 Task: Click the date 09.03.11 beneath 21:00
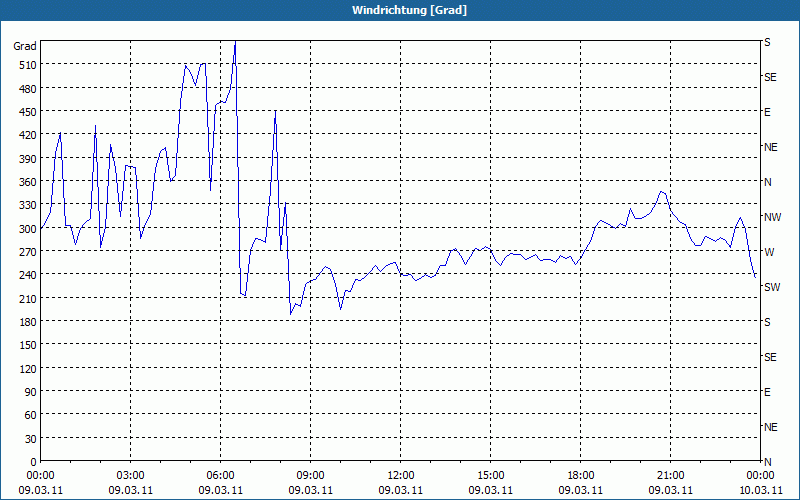(670, 490)
